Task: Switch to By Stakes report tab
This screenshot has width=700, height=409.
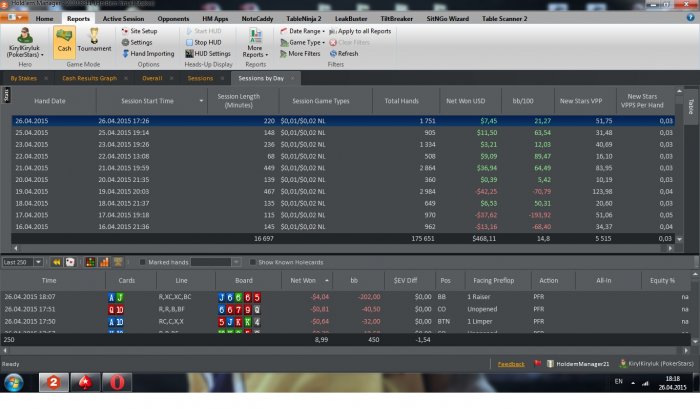Action: [24, 78]
